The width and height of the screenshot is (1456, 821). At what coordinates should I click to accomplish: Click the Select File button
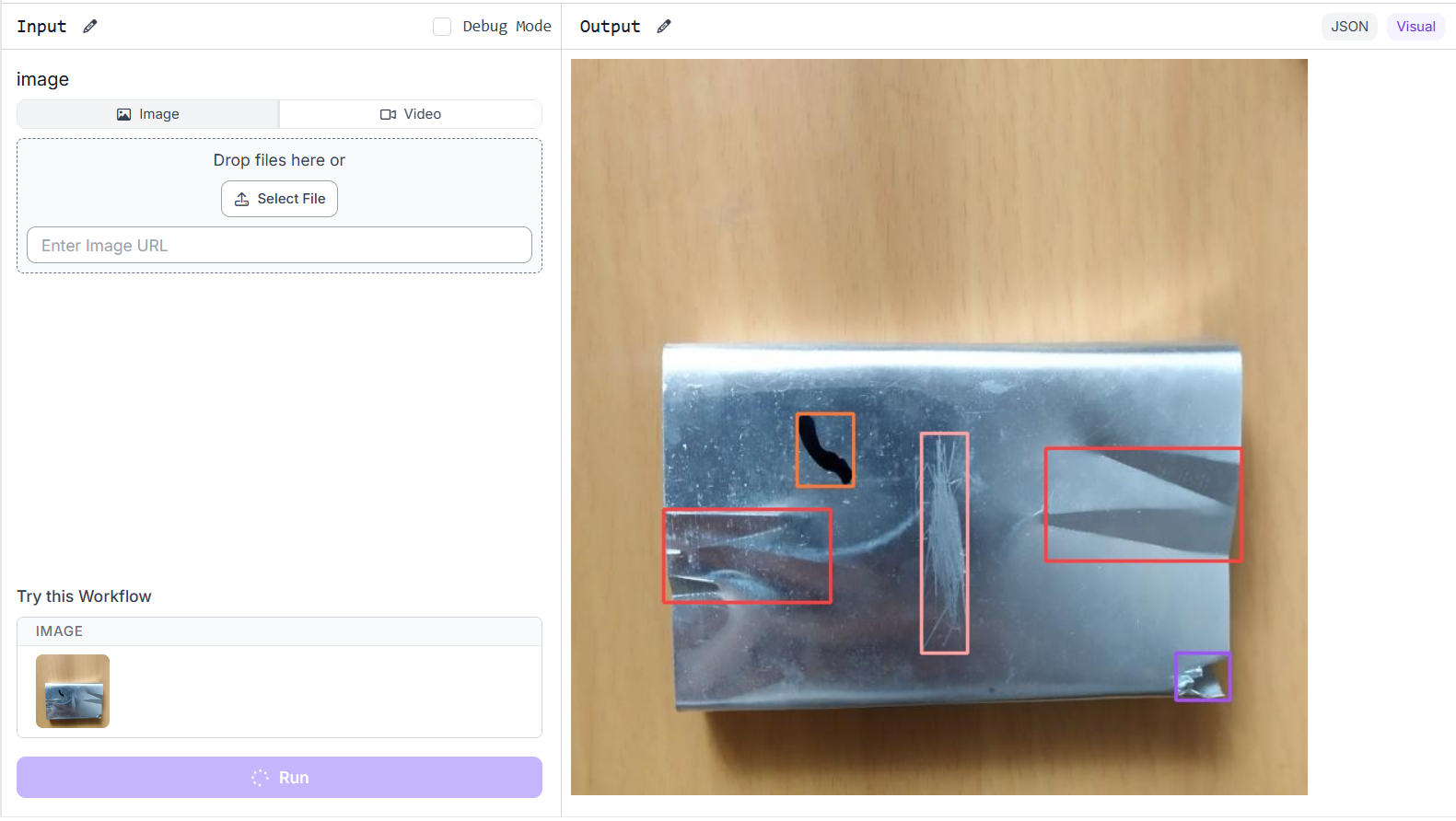(279, 199)
